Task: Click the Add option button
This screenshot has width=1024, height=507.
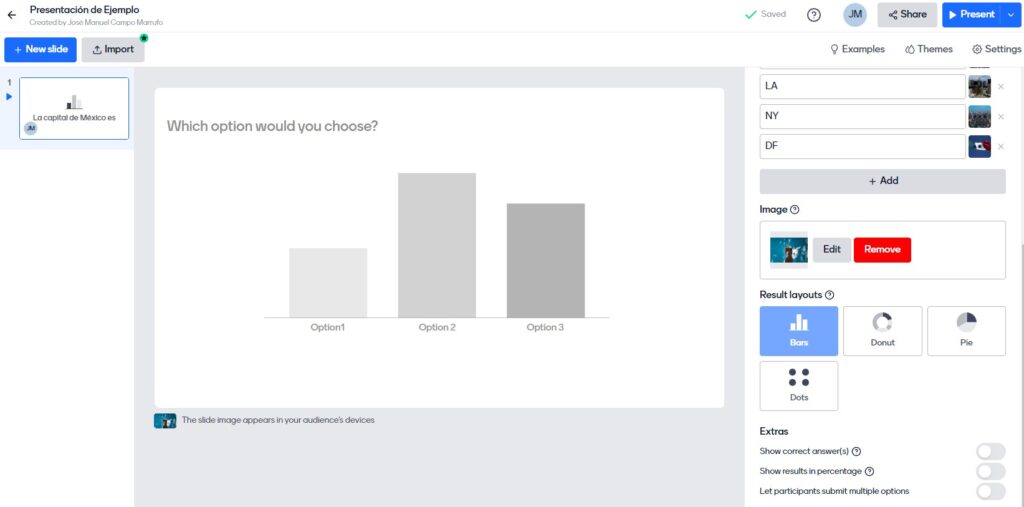Action: pos(882,181)
